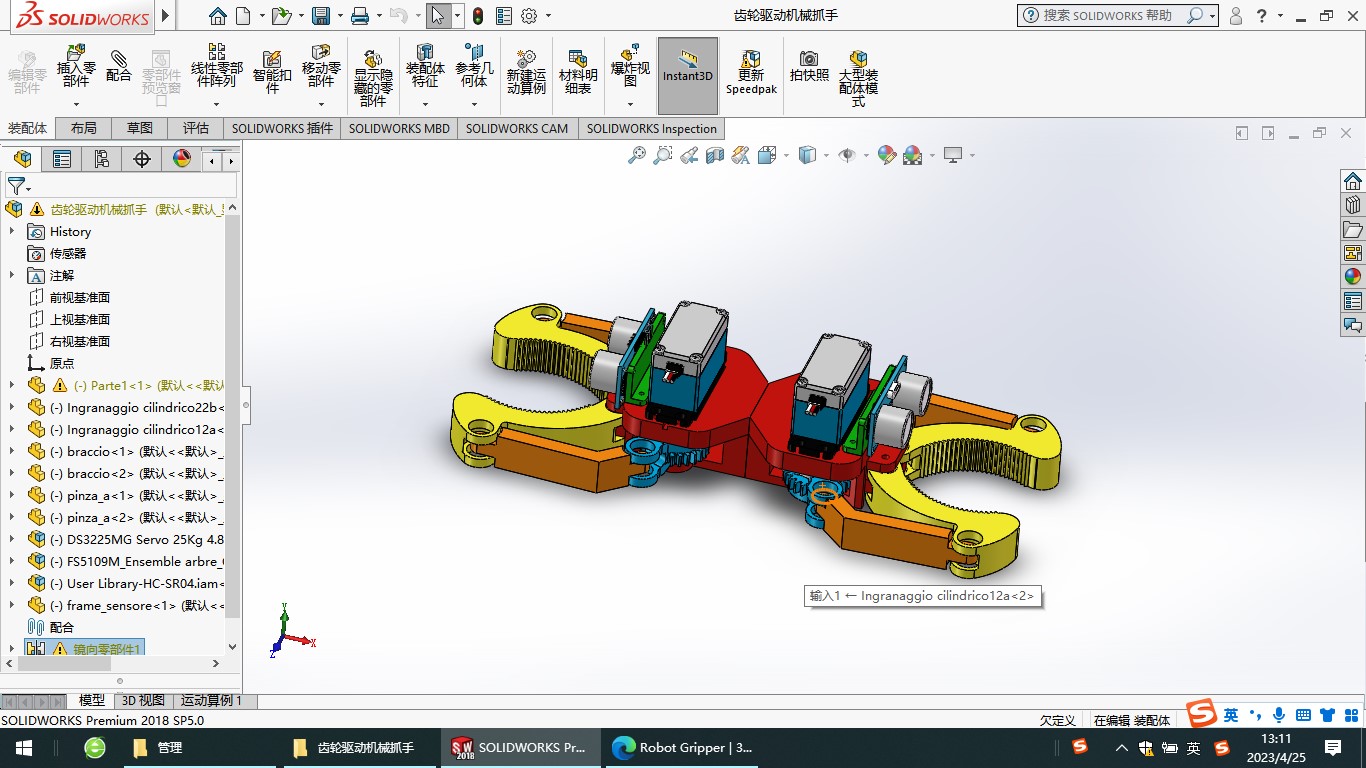Click the feature tree filter funnel
This screenshot has height=768, width=1366.
pyautogui.click(x=16, y=186)
